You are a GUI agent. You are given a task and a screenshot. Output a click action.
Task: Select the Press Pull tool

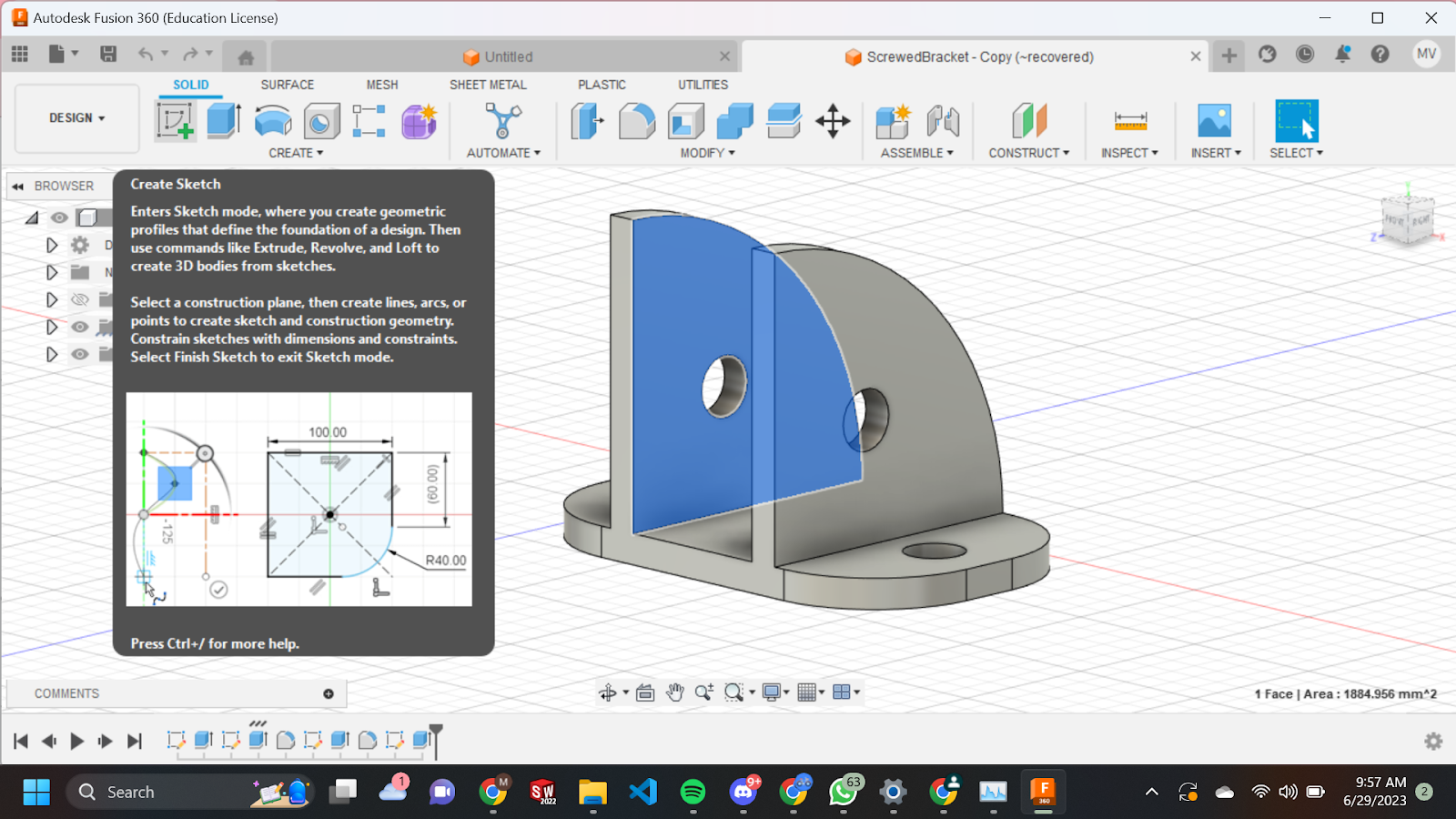point(588,120)
